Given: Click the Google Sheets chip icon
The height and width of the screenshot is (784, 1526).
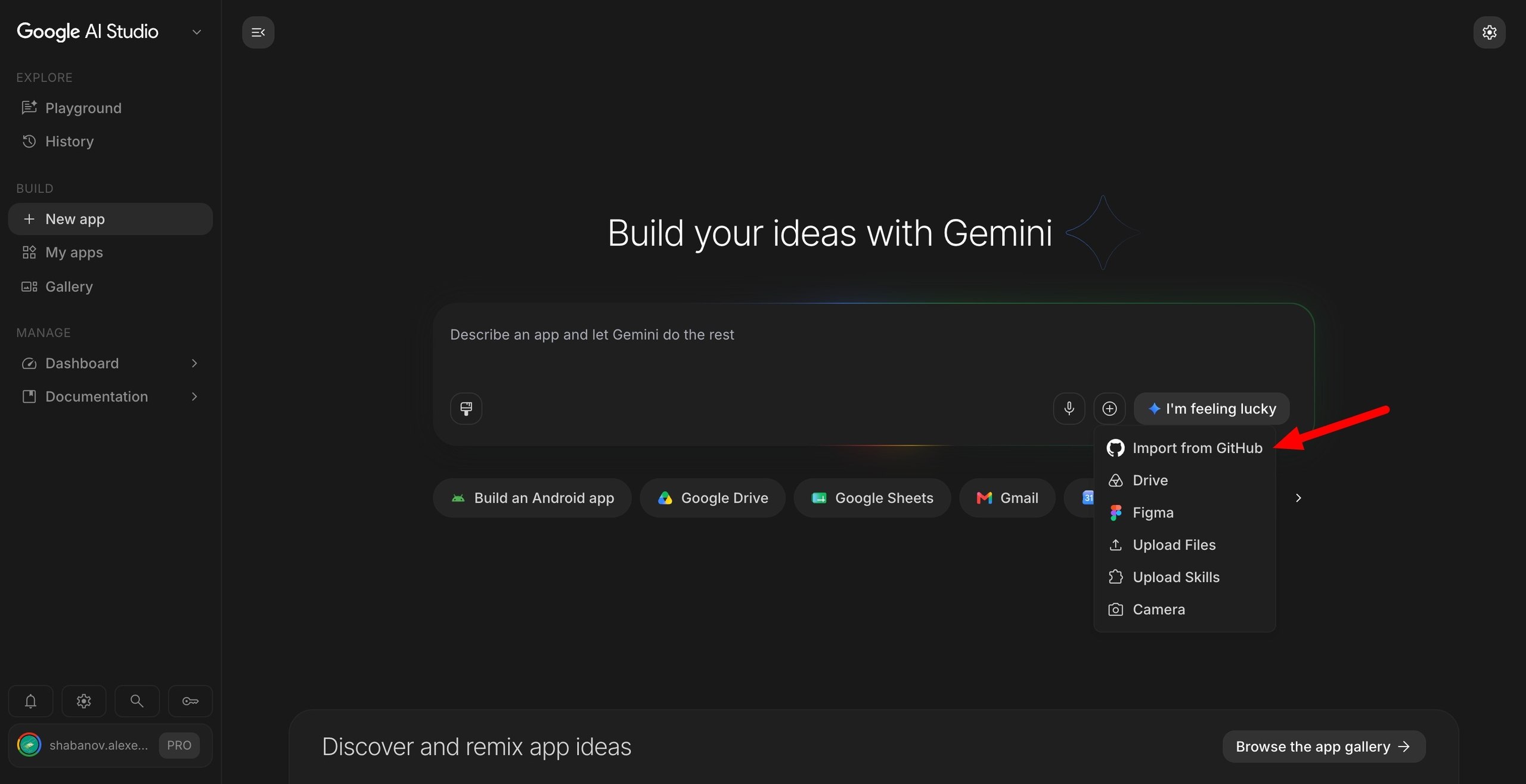Looking at the screenshot, I should point(819,498).
